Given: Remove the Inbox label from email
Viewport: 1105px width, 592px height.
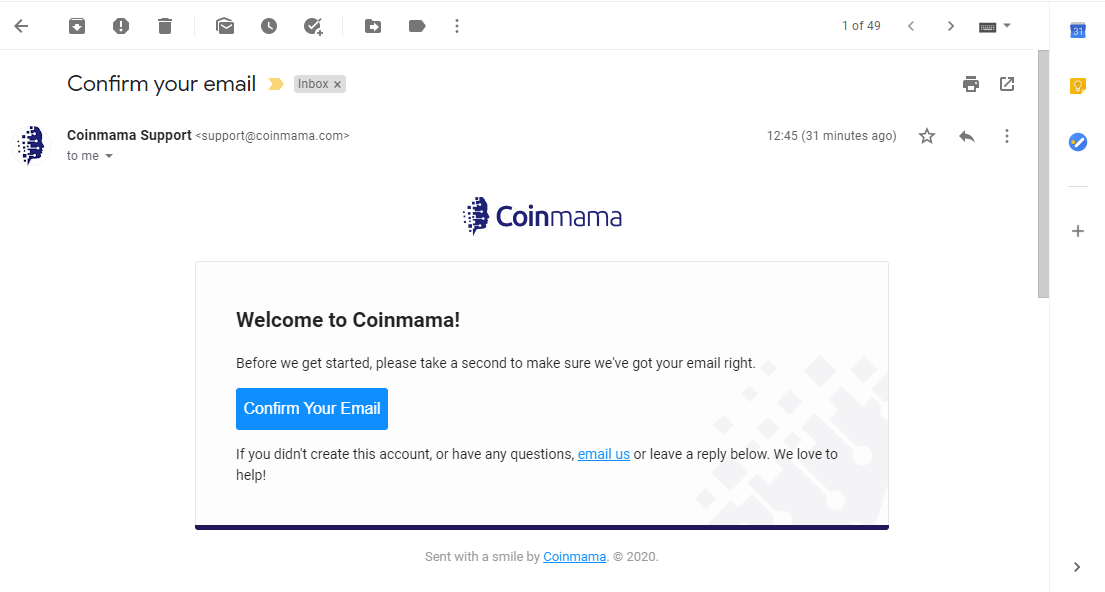Looking at the screenshot, I should [338, 85].
